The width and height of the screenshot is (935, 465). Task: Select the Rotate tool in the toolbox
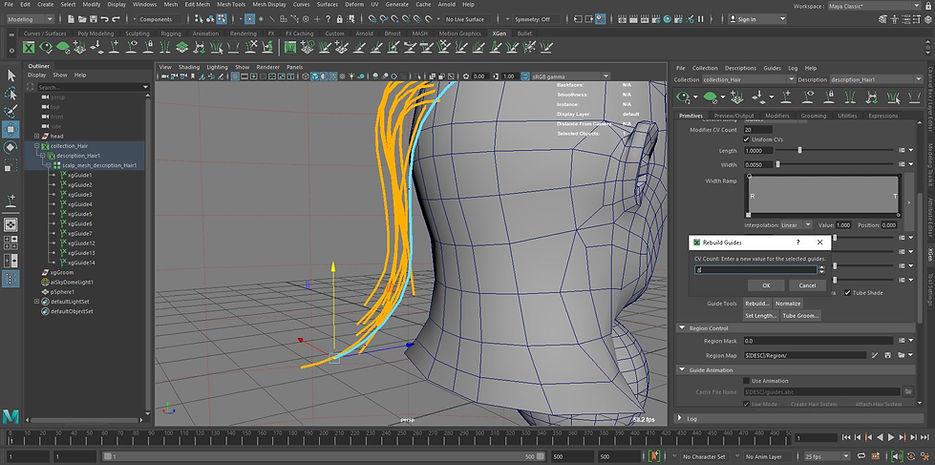(x=11, y=147)
